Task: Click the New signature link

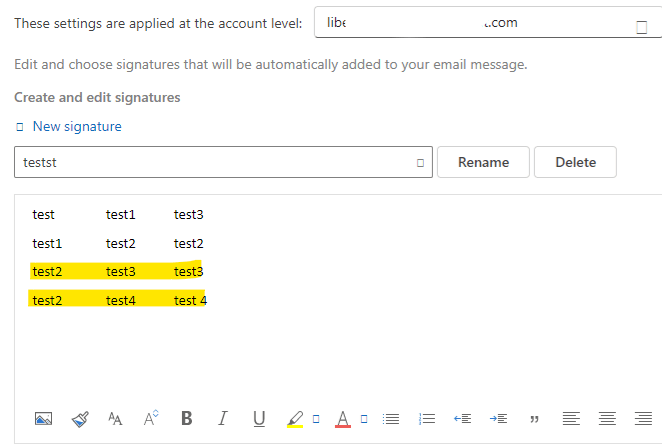Action: [77, 126]
